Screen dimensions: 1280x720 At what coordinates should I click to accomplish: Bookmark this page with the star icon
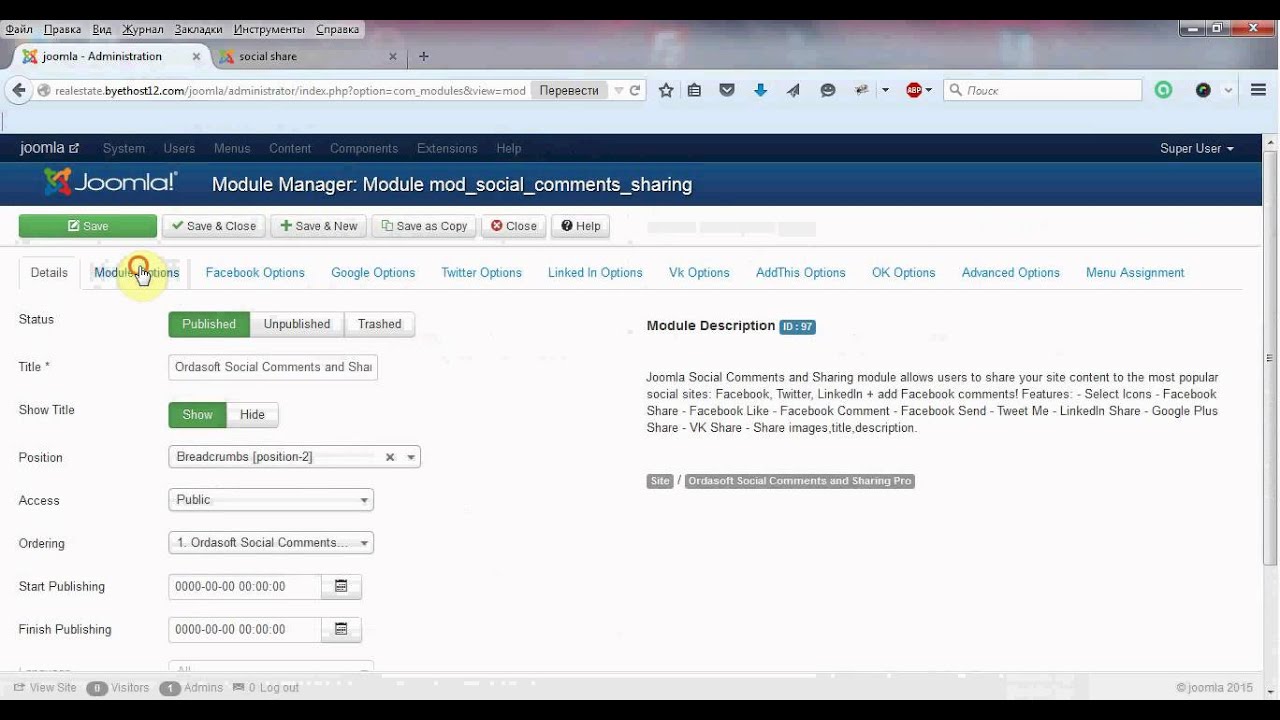pyautogui.click(x=666, y=90)
